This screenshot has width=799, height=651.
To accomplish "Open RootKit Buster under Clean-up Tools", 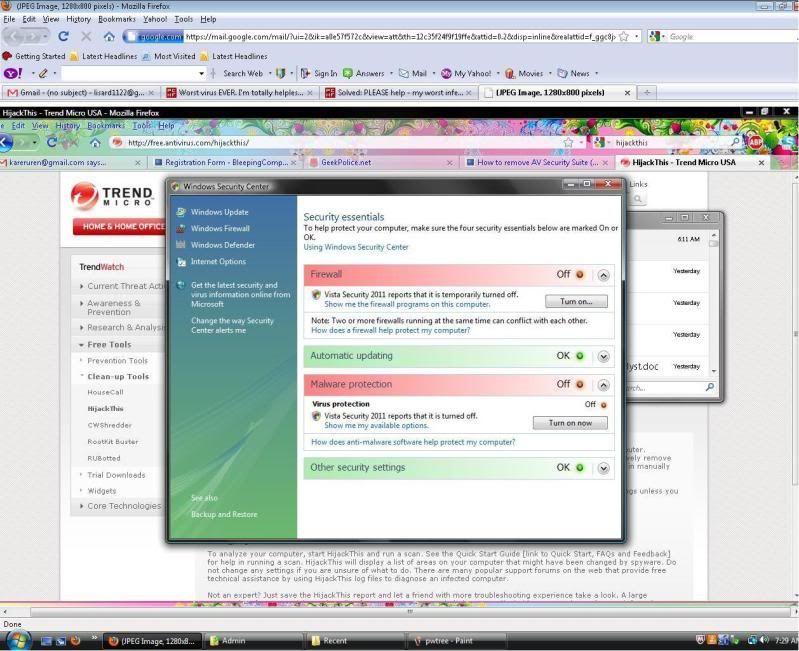I will 113,442.
